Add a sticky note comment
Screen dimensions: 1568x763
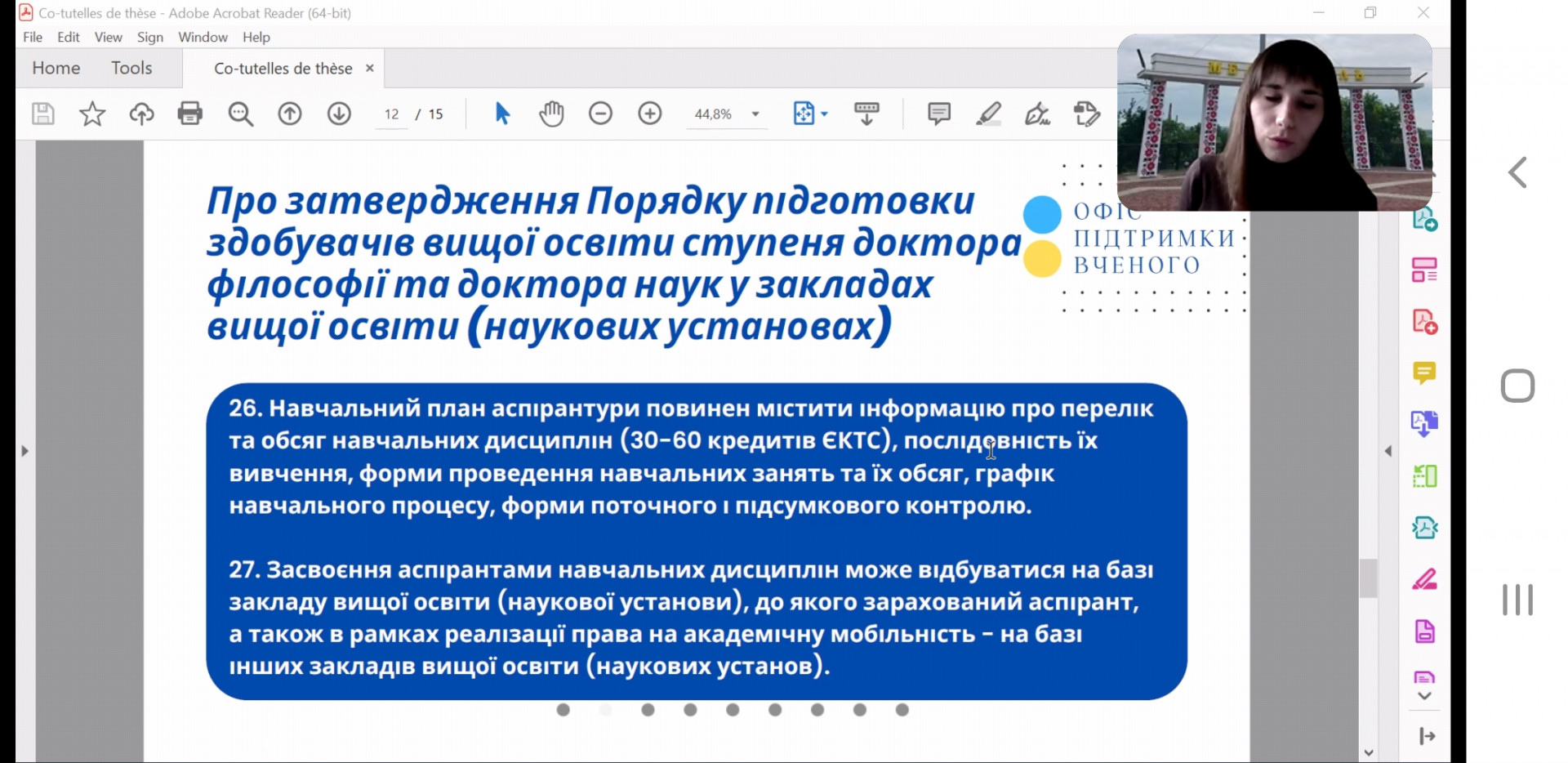939,114
